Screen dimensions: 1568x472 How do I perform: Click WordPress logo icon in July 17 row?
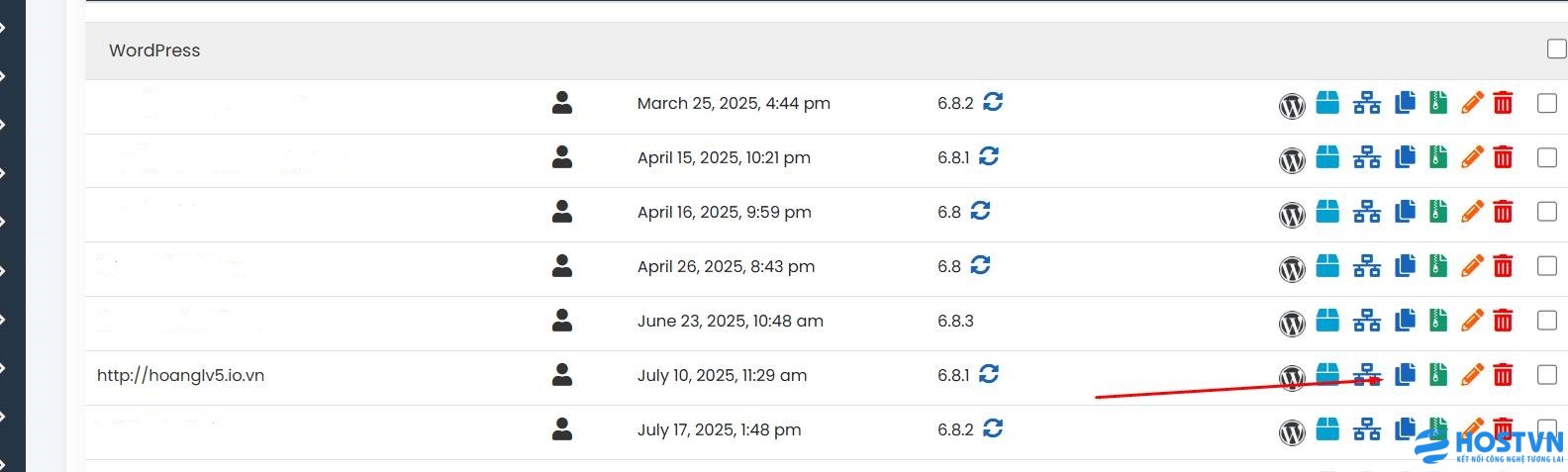(x=1292, y=430)
